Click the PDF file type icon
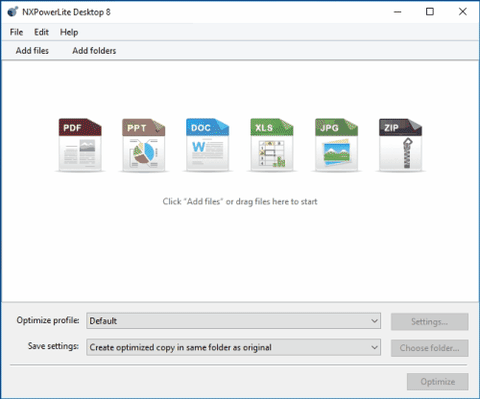 click(80, 145)
